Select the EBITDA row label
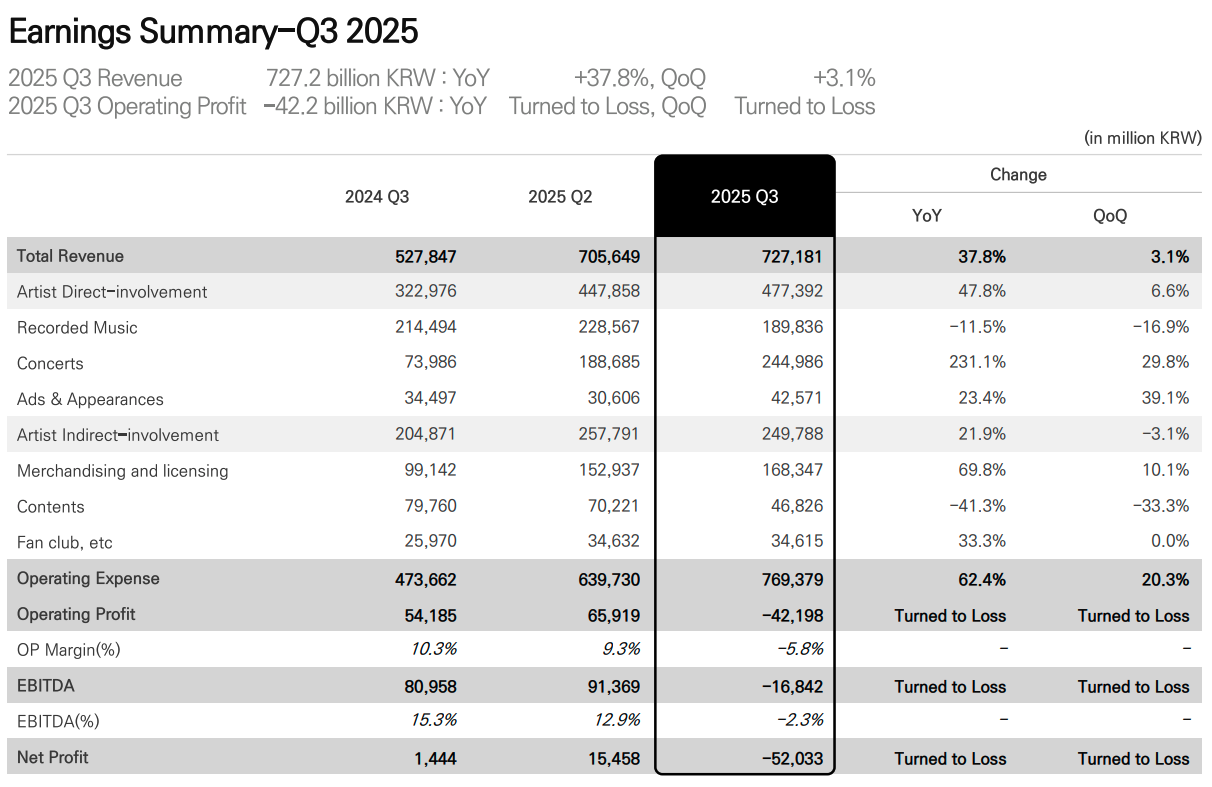 pyautogui.click(x=46, y=686)
